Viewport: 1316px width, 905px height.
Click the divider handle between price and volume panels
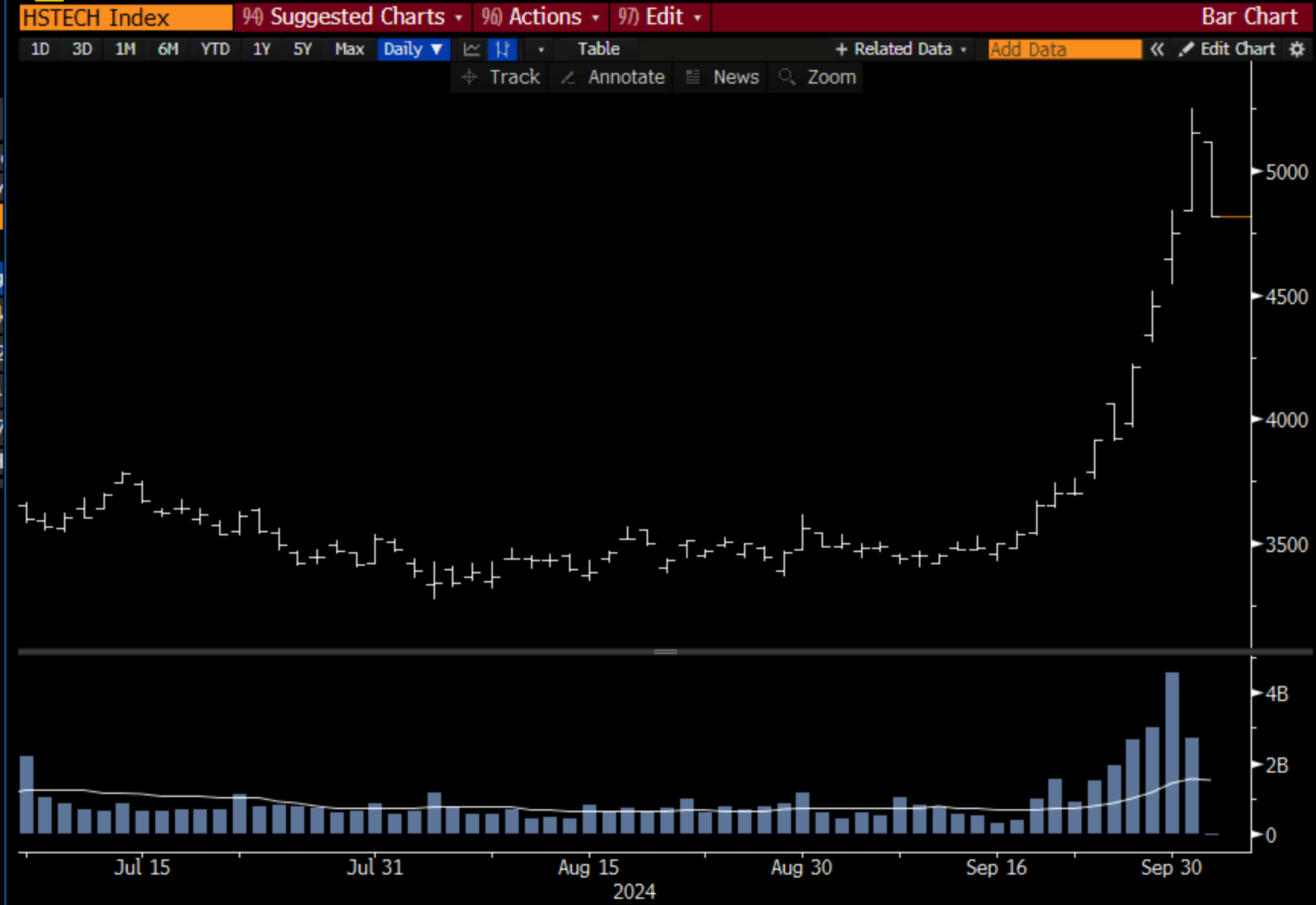(666, 652)
